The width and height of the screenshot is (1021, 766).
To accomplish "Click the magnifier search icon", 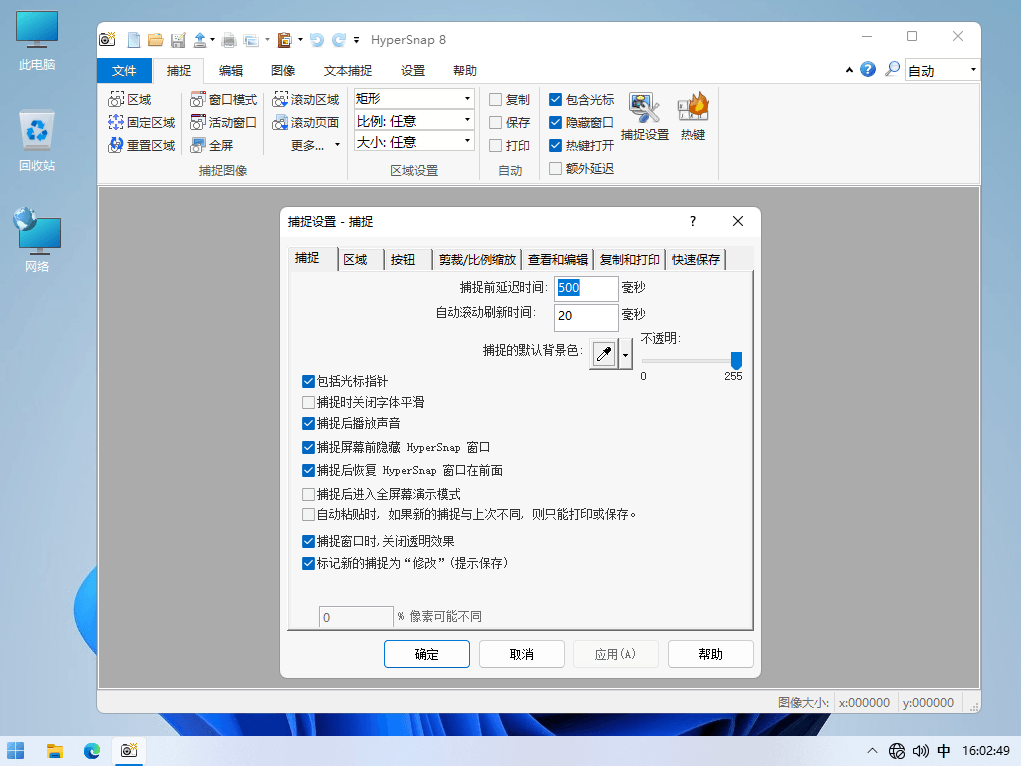I will pyautogui.click(x=892, y=70).
